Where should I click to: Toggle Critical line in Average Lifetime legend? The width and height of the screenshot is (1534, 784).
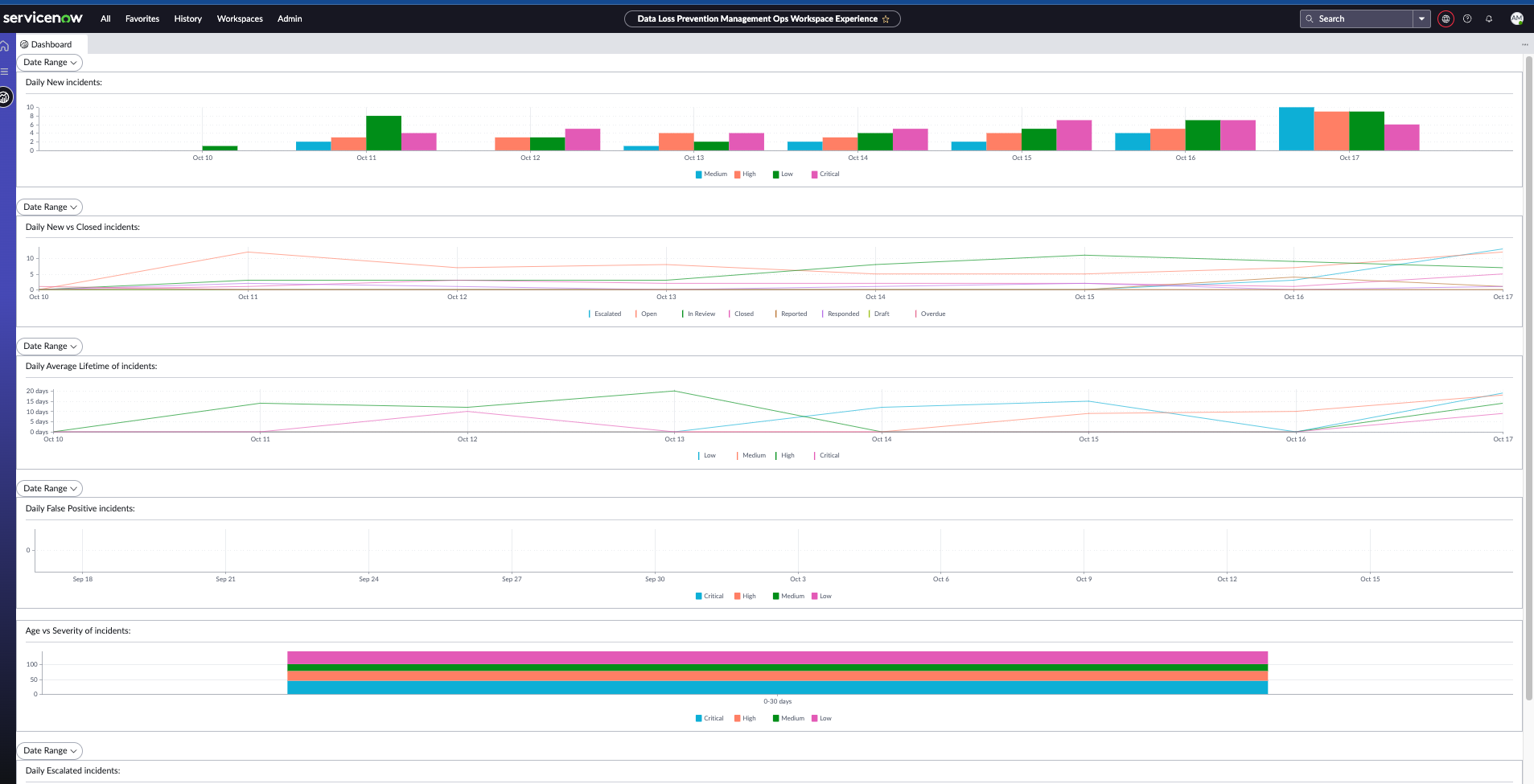click(x=826, y=455)
